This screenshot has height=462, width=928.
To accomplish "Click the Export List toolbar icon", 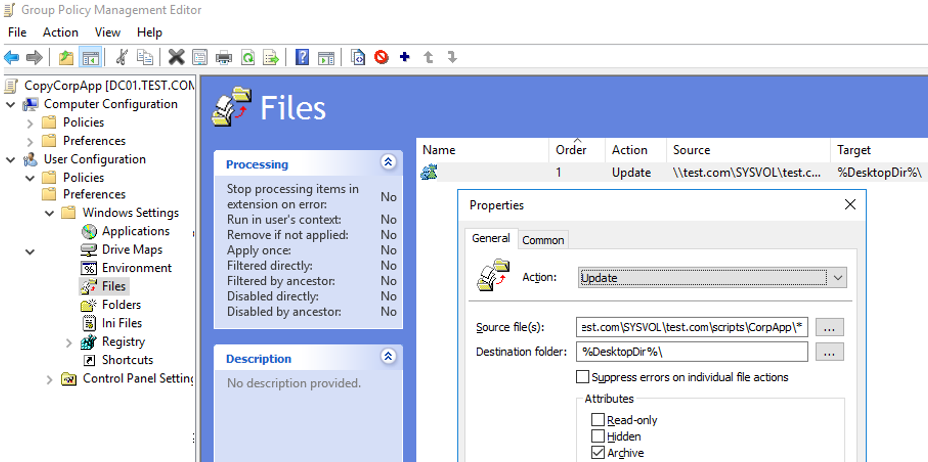I will pyautogui.click(x=271, y=57).
